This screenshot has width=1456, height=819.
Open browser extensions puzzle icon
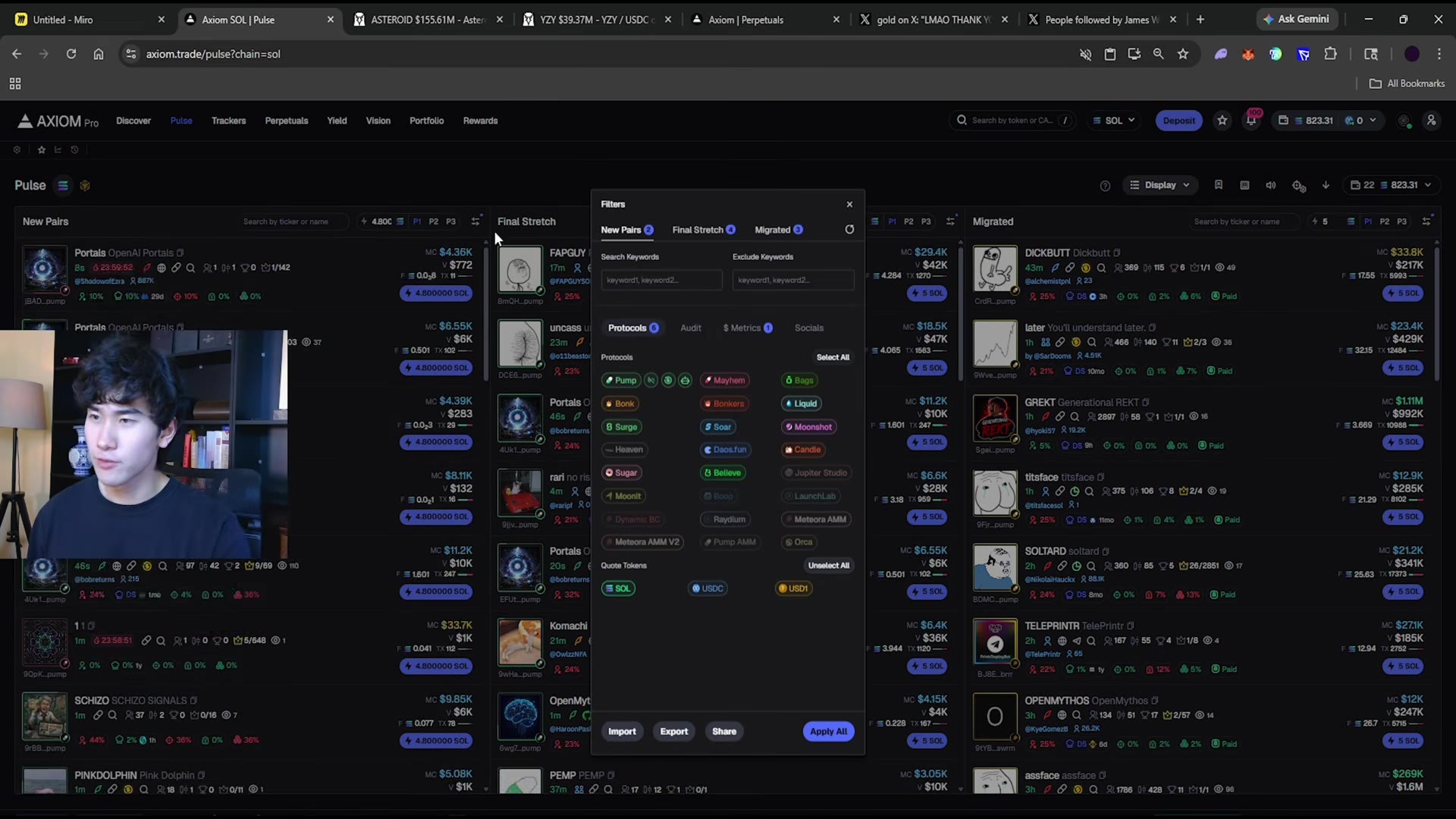1330,54
